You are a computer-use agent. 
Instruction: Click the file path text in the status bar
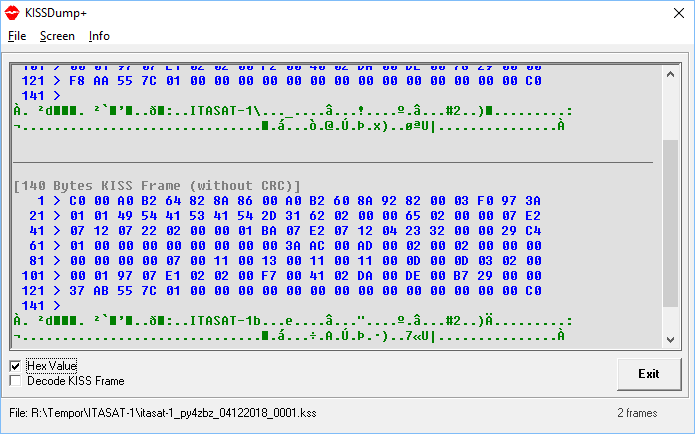click(x=163, y=413)
